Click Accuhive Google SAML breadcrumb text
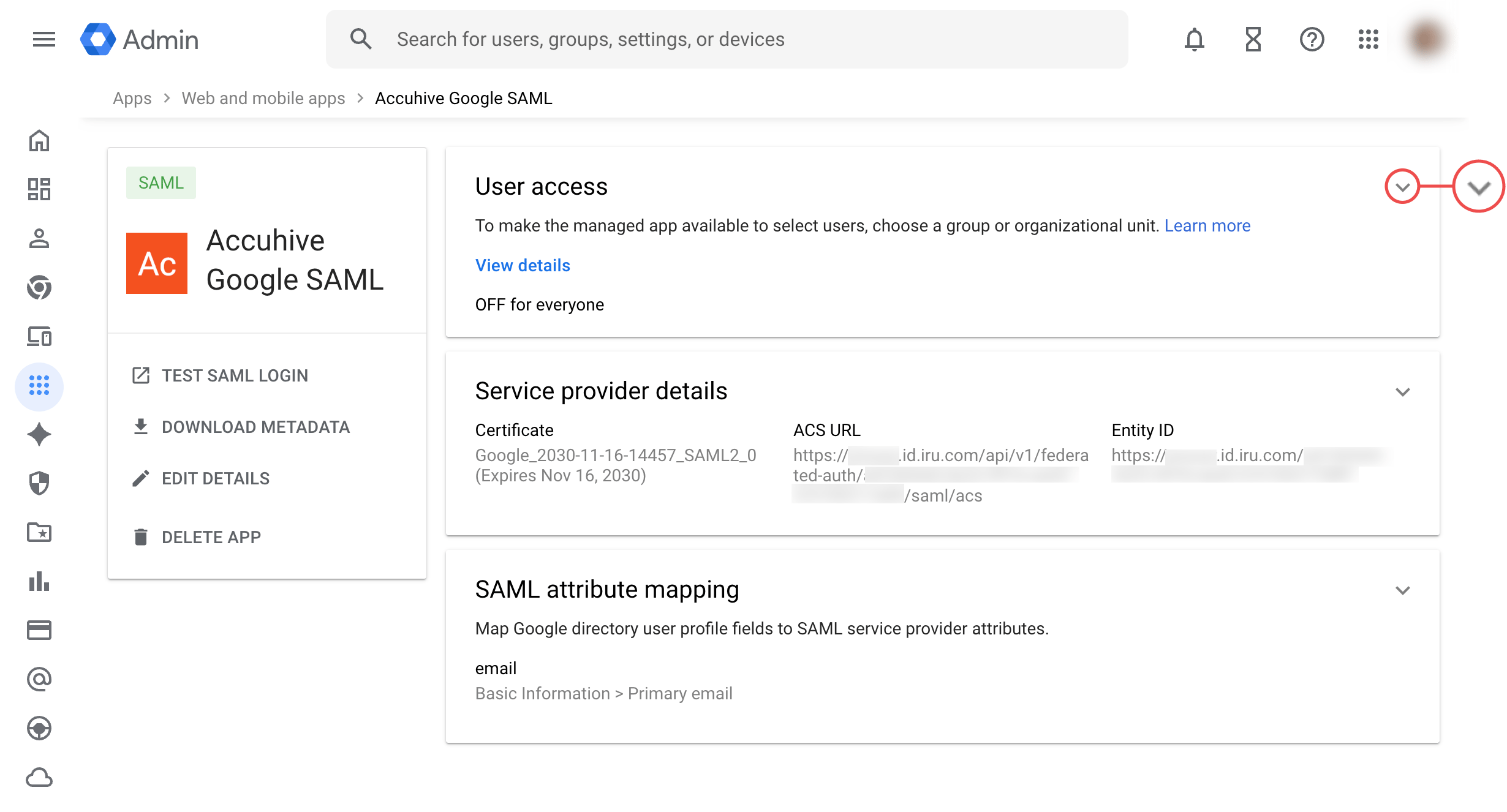 click(x=464, y=98)
